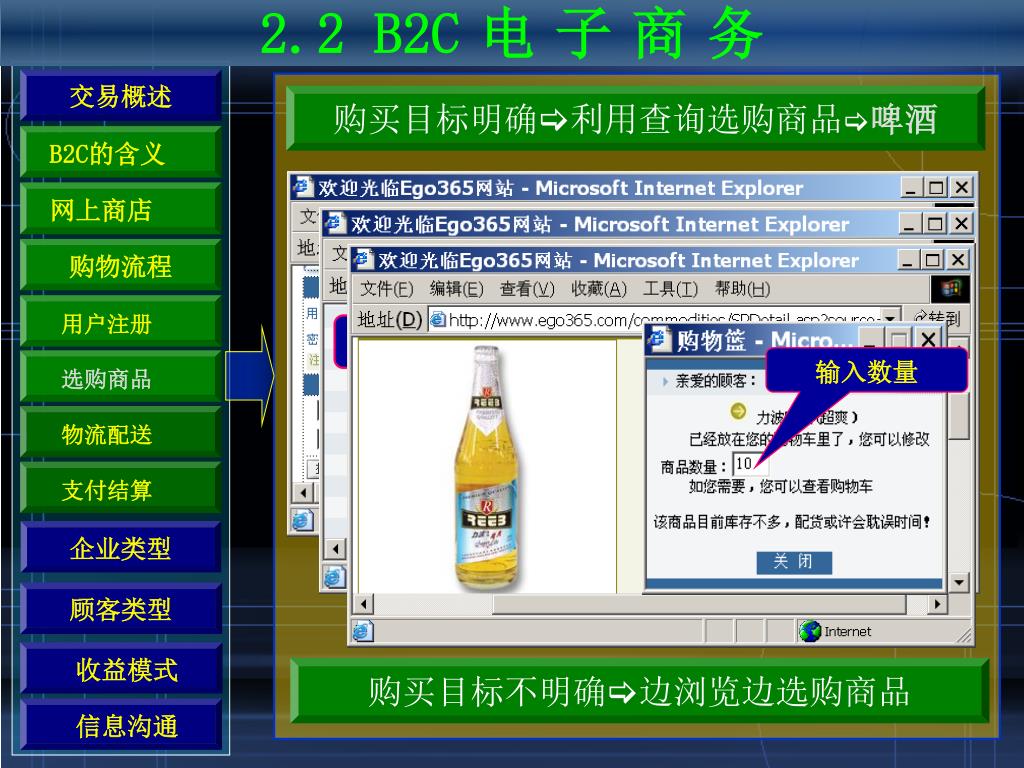Click the 购买目标不明确 banner at bottom
This screenshot has width=1024, height=768.
tap(639, 692)
